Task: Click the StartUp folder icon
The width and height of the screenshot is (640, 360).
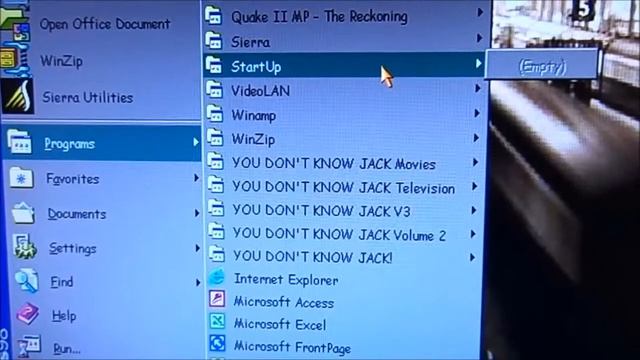Action: (214, 65)
